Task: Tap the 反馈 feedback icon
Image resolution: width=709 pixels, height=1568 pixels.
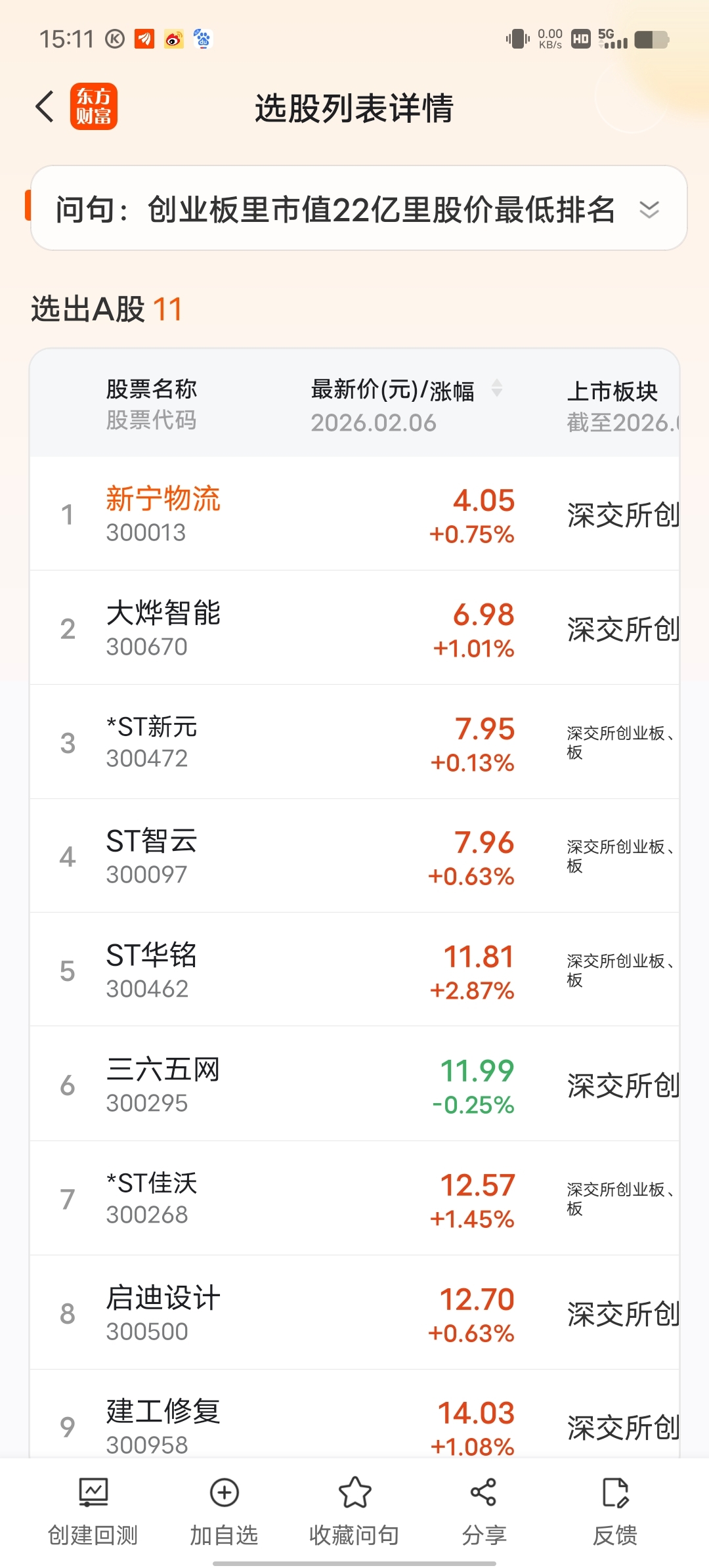Action: point(615,1492)
